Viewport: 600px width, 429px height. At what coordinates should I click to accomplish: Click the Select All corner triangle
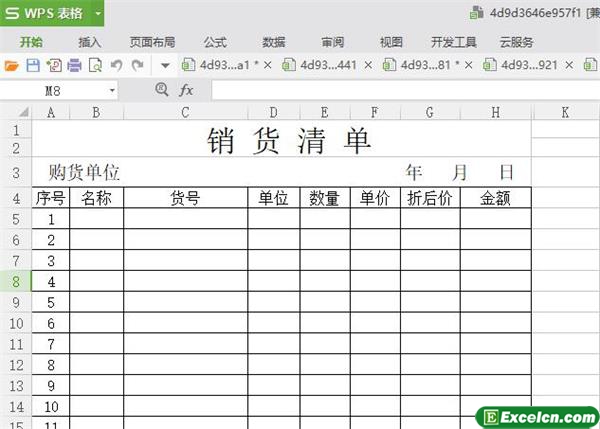coord(24,112)
